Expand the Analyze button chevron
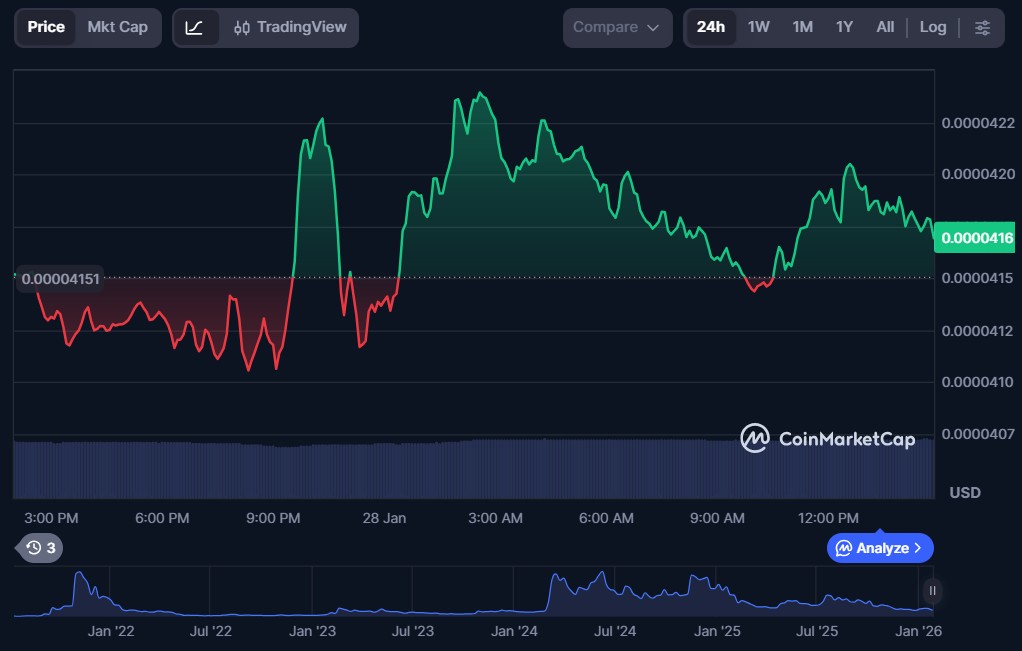This screenshot has height=651, width=1022. pyautogui.click(x=918, y=548)
